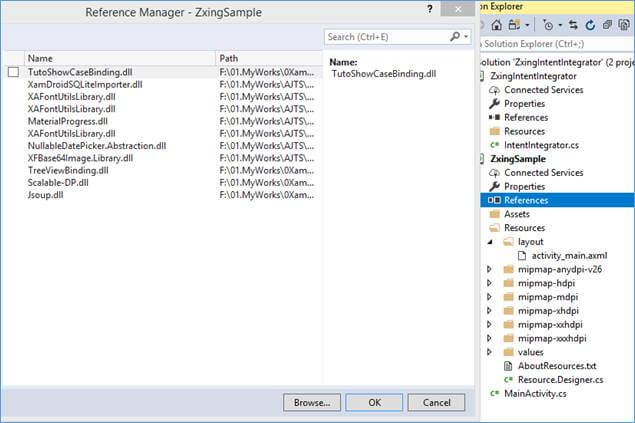Screen dimensions: 635x423
Task: Click Properties wrench icon under ZxingSample
Action: [494, 187]
